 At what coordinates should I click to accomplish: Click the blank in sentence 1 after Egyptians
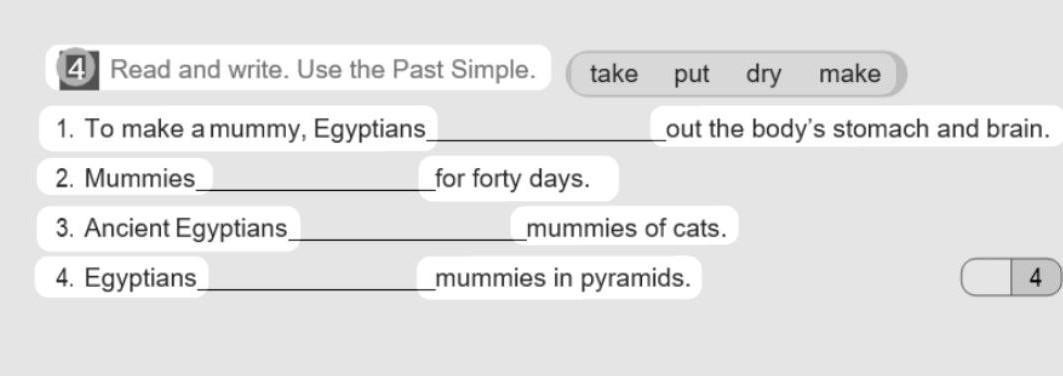(x=546, y=132)
